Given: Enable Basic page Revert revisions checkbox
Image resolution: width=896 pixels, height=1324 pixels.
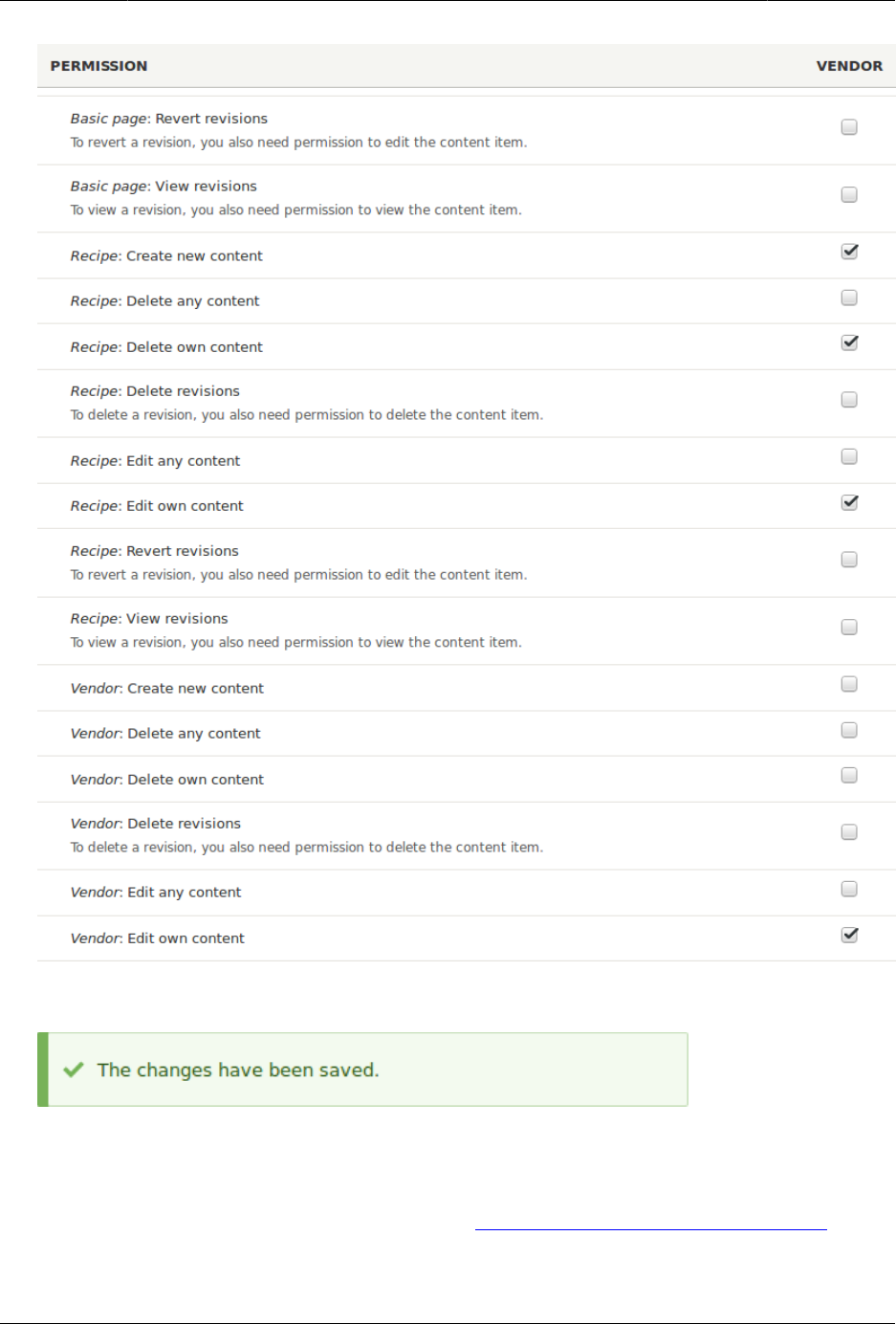Looking at the screenshot, I should [849, 127].
